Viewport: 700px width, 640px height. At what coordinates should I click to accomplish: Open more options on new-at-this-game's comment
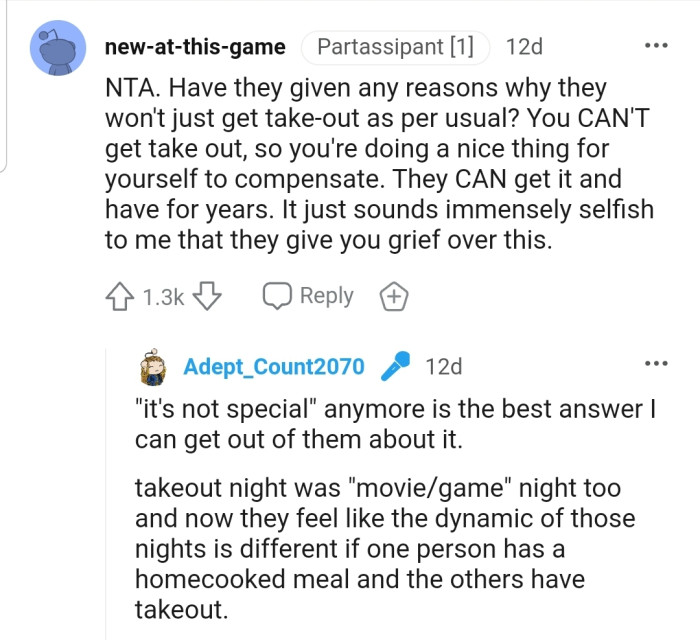pos(657,46)
